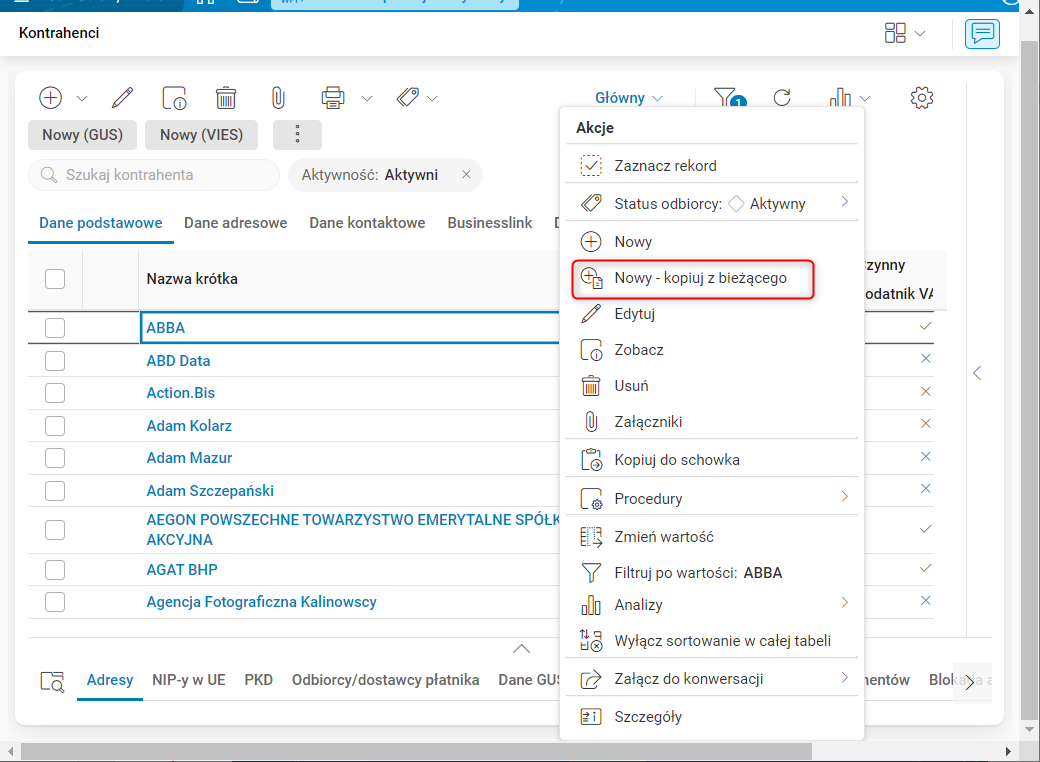Tick the checkbox for ABD Data row
Image resolution: width=1040 pixels, height=762 pixels.
point(55,360)
